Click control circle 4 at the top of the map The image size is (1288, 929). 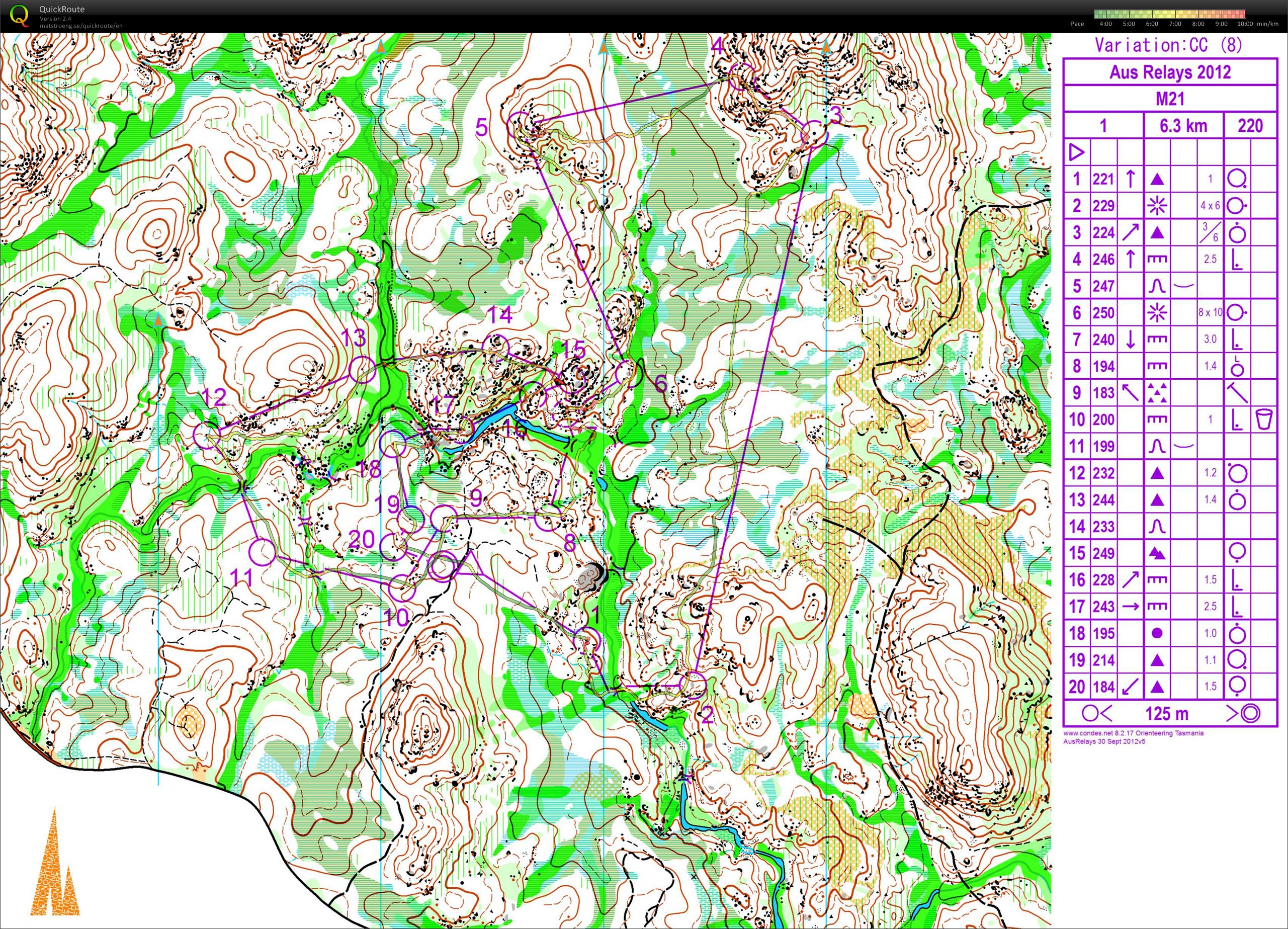click(741, 76)
